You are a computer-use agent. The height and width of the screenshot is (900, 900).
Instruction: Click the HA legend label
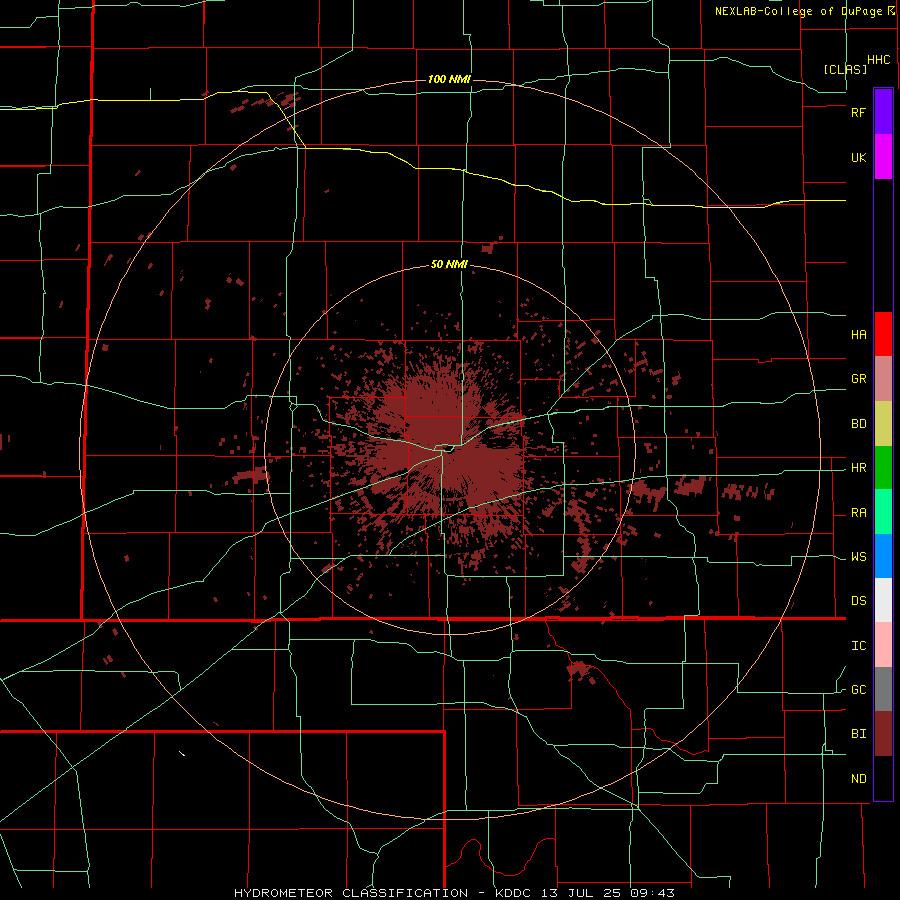coord(858,335)
